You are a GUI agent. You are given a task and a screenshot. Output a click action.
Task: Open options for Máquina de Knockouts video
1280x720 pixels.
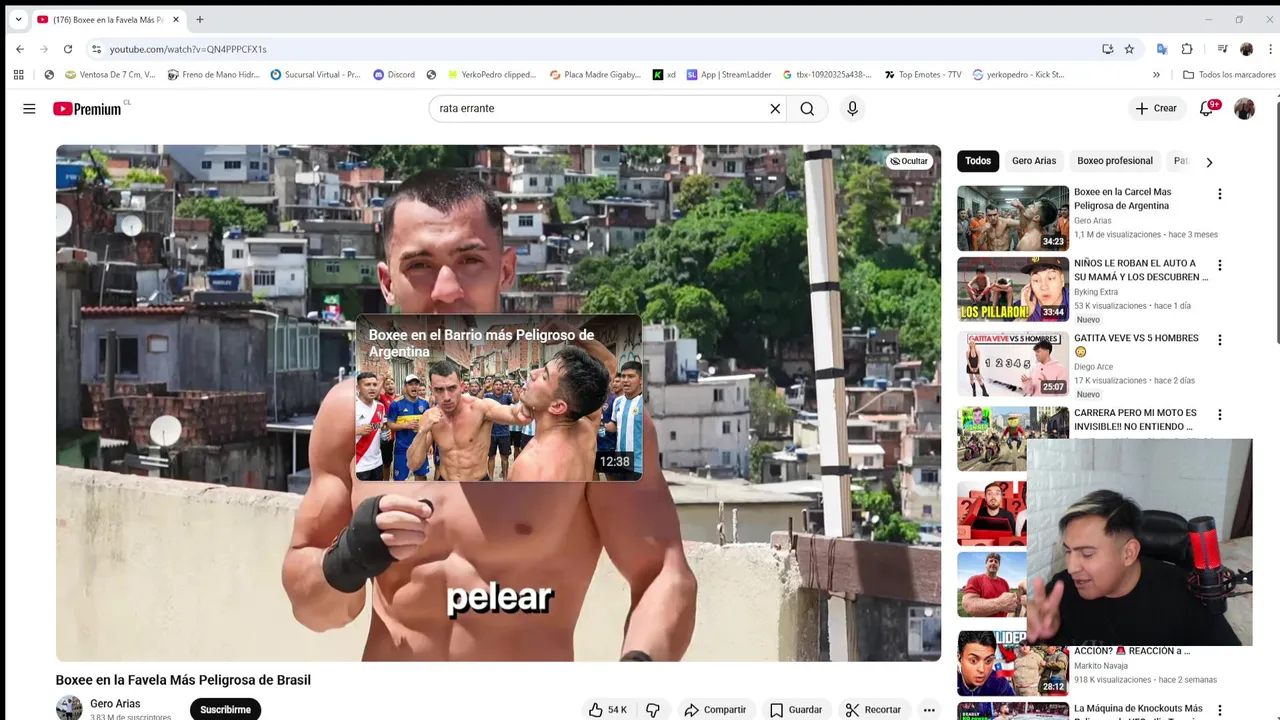click(1219, 711)
